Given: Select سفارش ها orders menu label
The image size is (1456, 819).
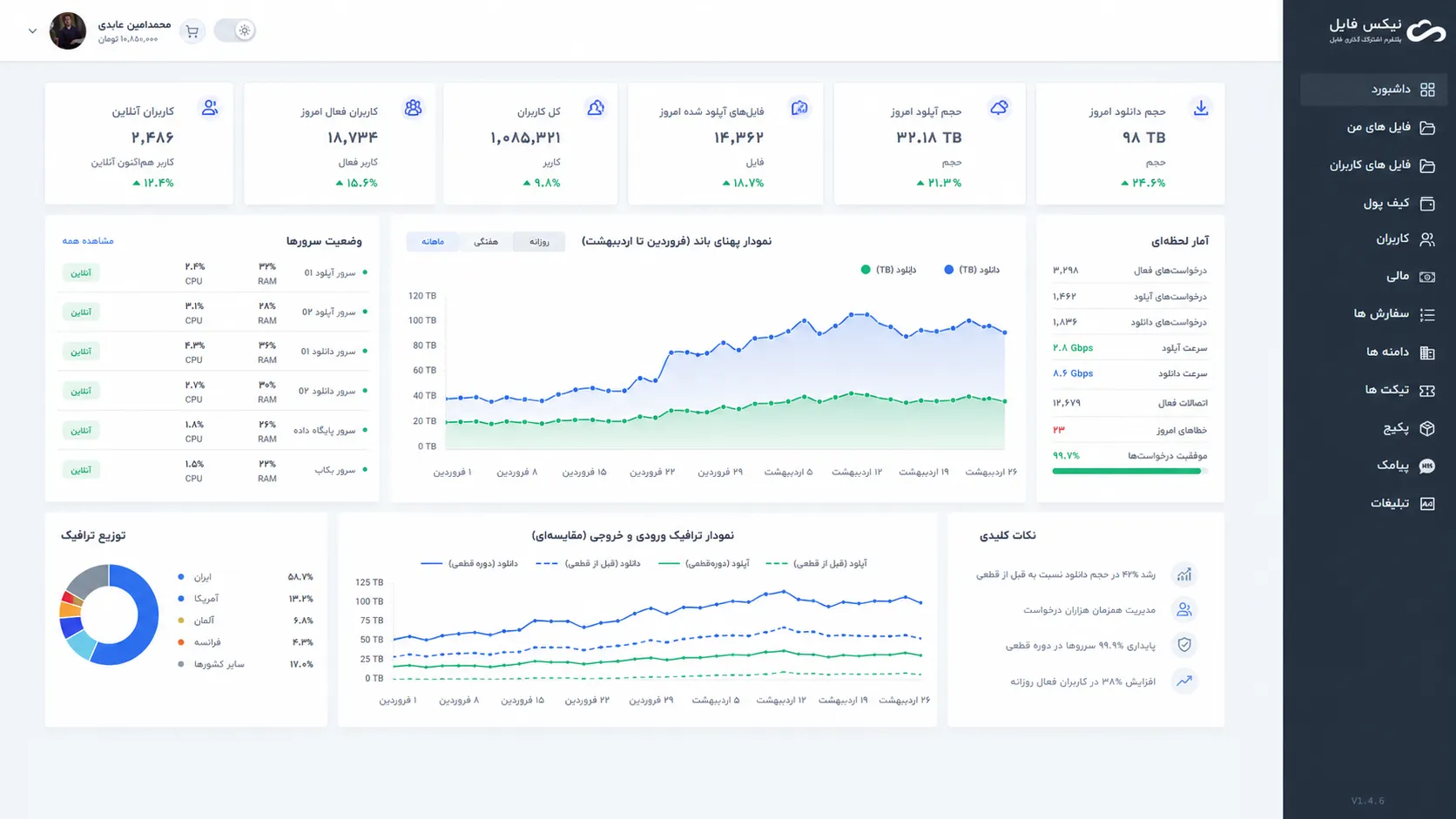Looking at the screenshot, I should tap(1381, 314).
